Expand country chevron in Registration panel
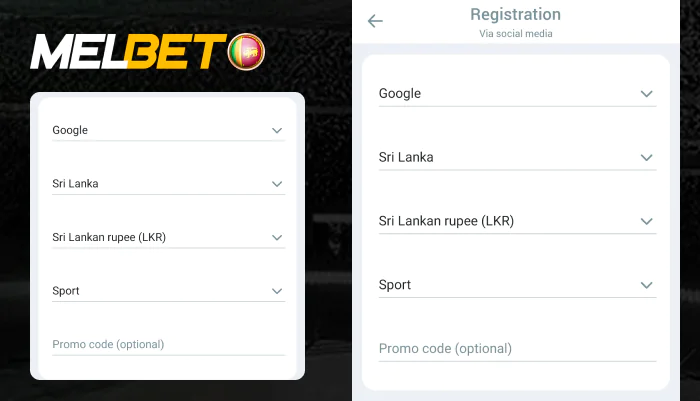 point(647,157)
